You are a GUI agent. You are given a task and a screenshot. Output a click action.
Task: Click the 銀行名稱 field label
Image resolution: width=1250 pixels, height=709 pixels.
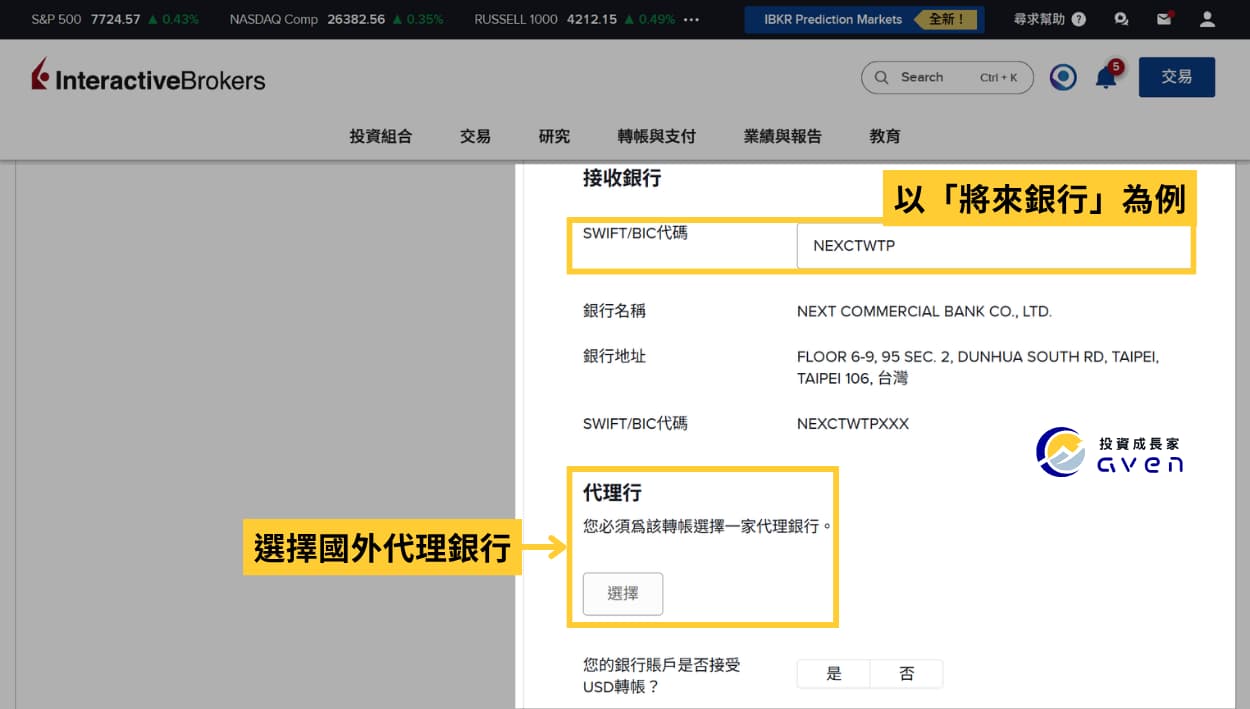[614, 311]
